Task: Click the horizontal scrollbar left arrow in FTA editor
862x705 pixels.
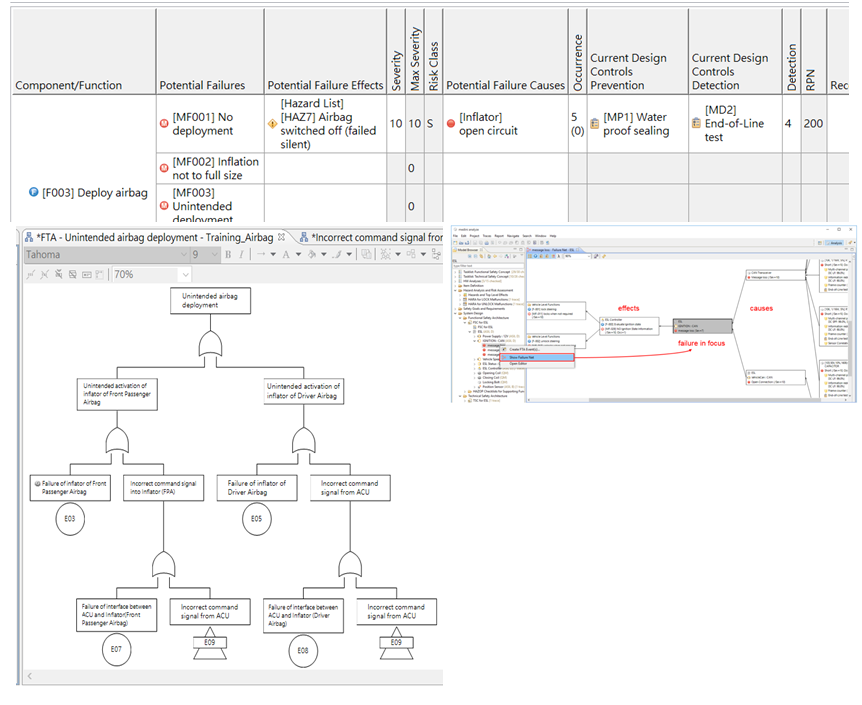Action: [29, 677]
